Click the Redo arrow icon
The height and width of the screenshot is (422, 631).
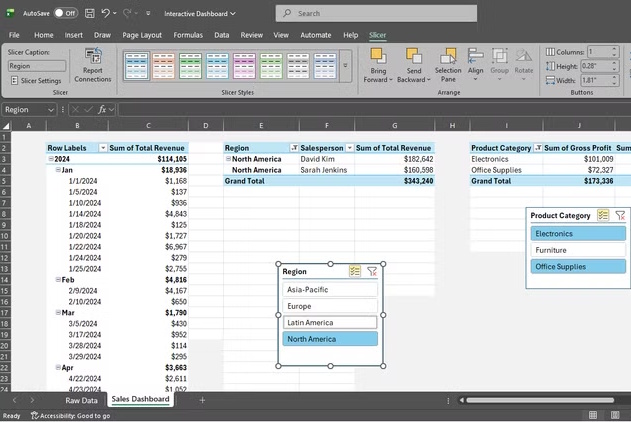click(127, 13)
